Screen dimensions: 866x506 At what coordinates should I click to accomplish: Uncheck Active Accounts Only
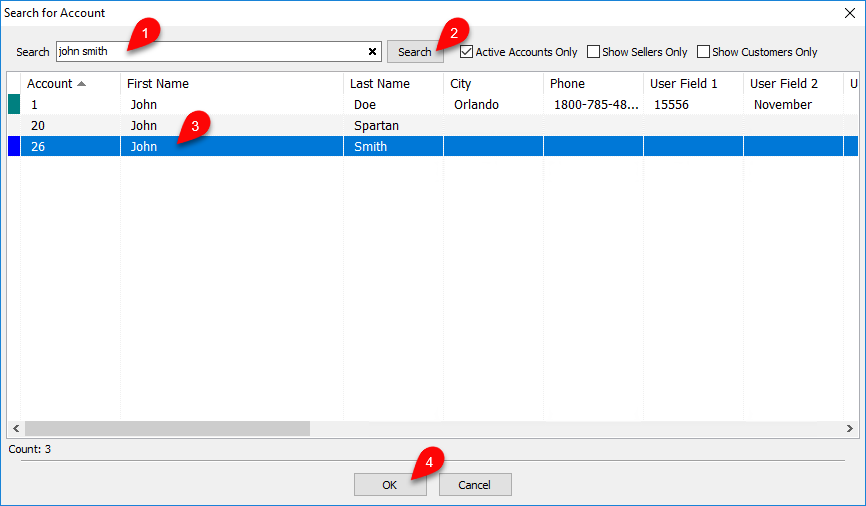[466, 52]
